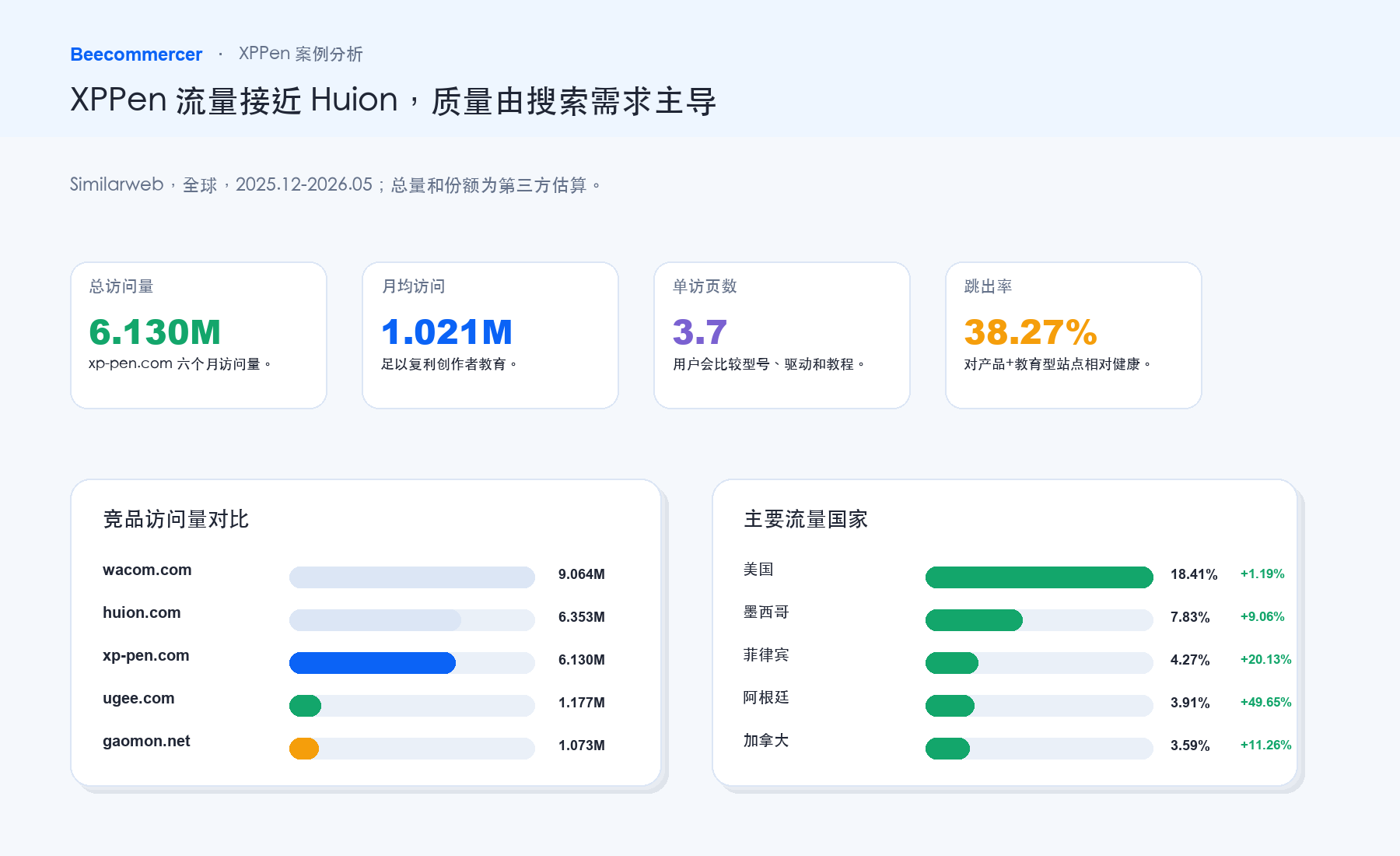
Task: Click the 4.27% share value
Action: (1190, 660)
